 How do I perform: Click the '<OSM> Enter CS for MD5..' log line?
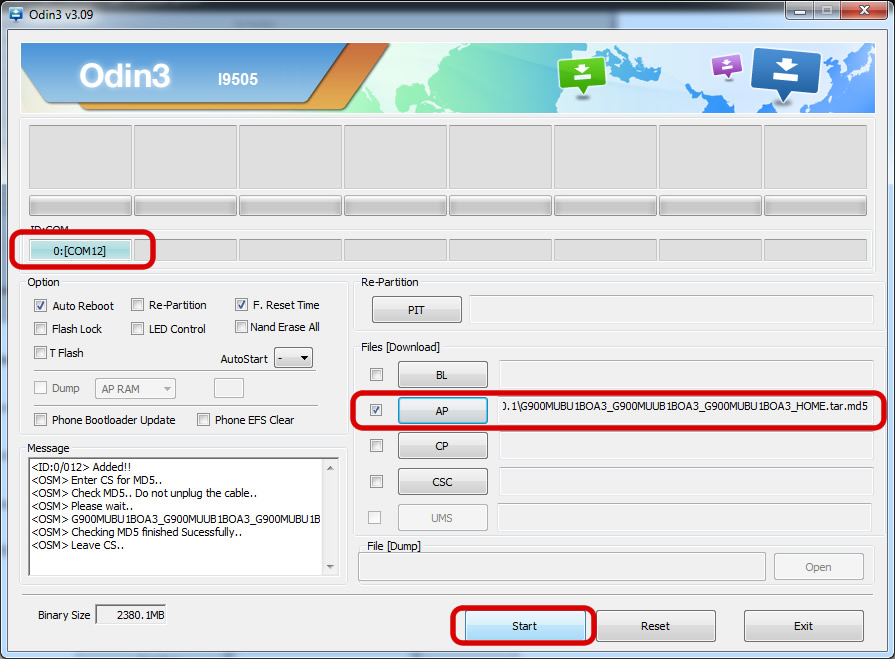(x=96, y=480)
